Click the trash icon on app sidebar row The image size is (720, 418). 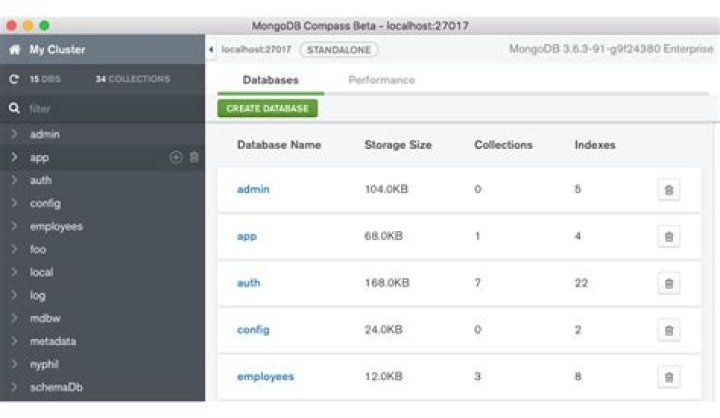pyautogui.click(x=194, y=158)
